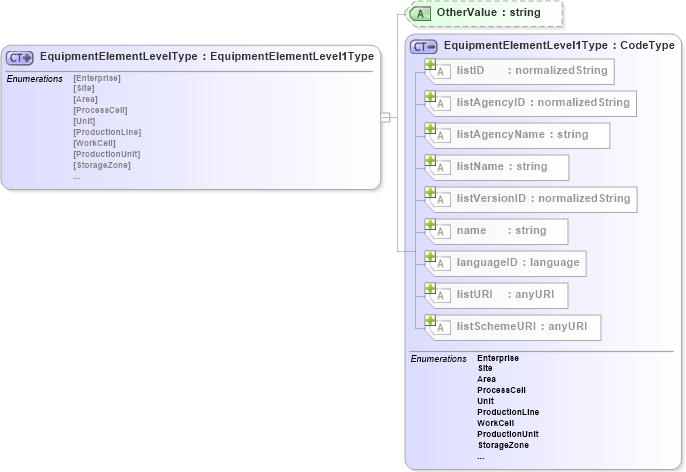Select the gray [WorkCell] enumeration
The height and width of the screenshot is (472, 686).
click(x=94, y=143)
